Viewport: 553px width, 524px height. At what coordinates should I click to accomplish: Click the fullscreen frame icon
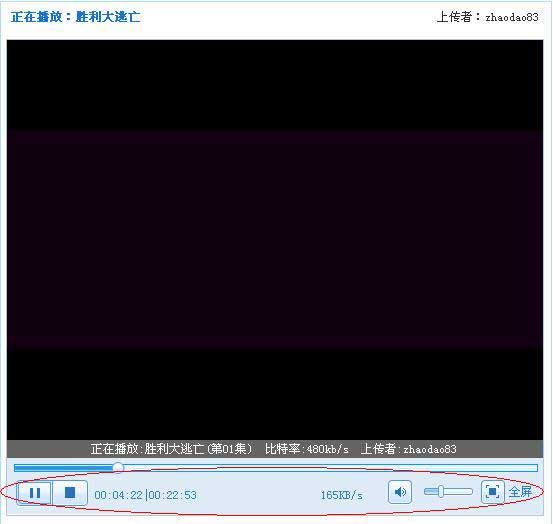point(492,491)
